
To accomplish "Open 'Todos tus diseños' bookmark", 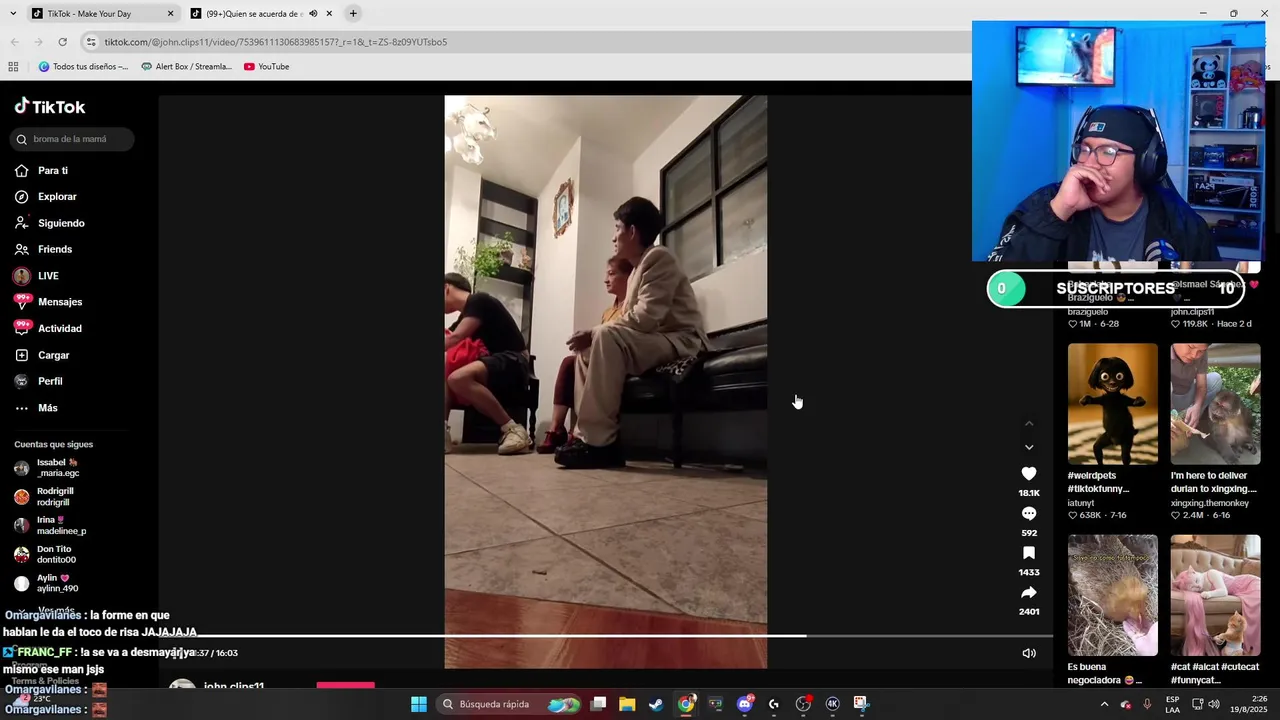I will [x=83, y=67].
